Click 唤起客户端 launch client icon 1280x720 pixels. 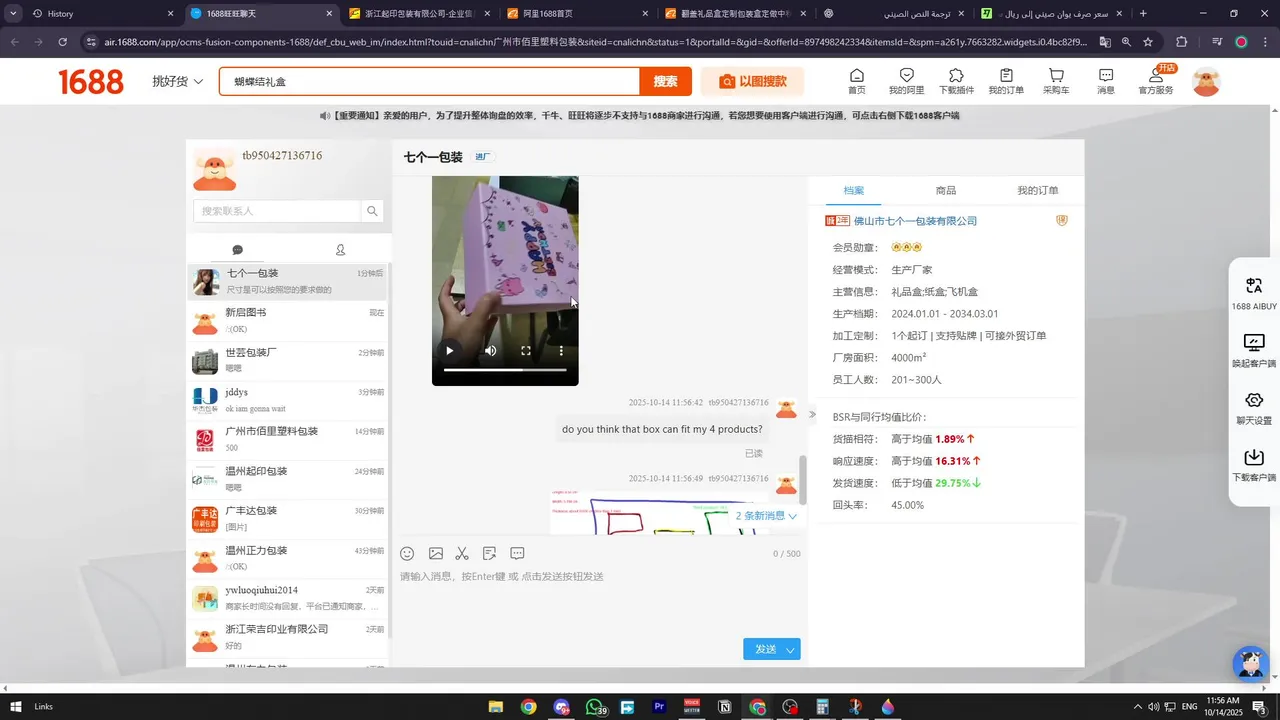tap(1254, 351)
